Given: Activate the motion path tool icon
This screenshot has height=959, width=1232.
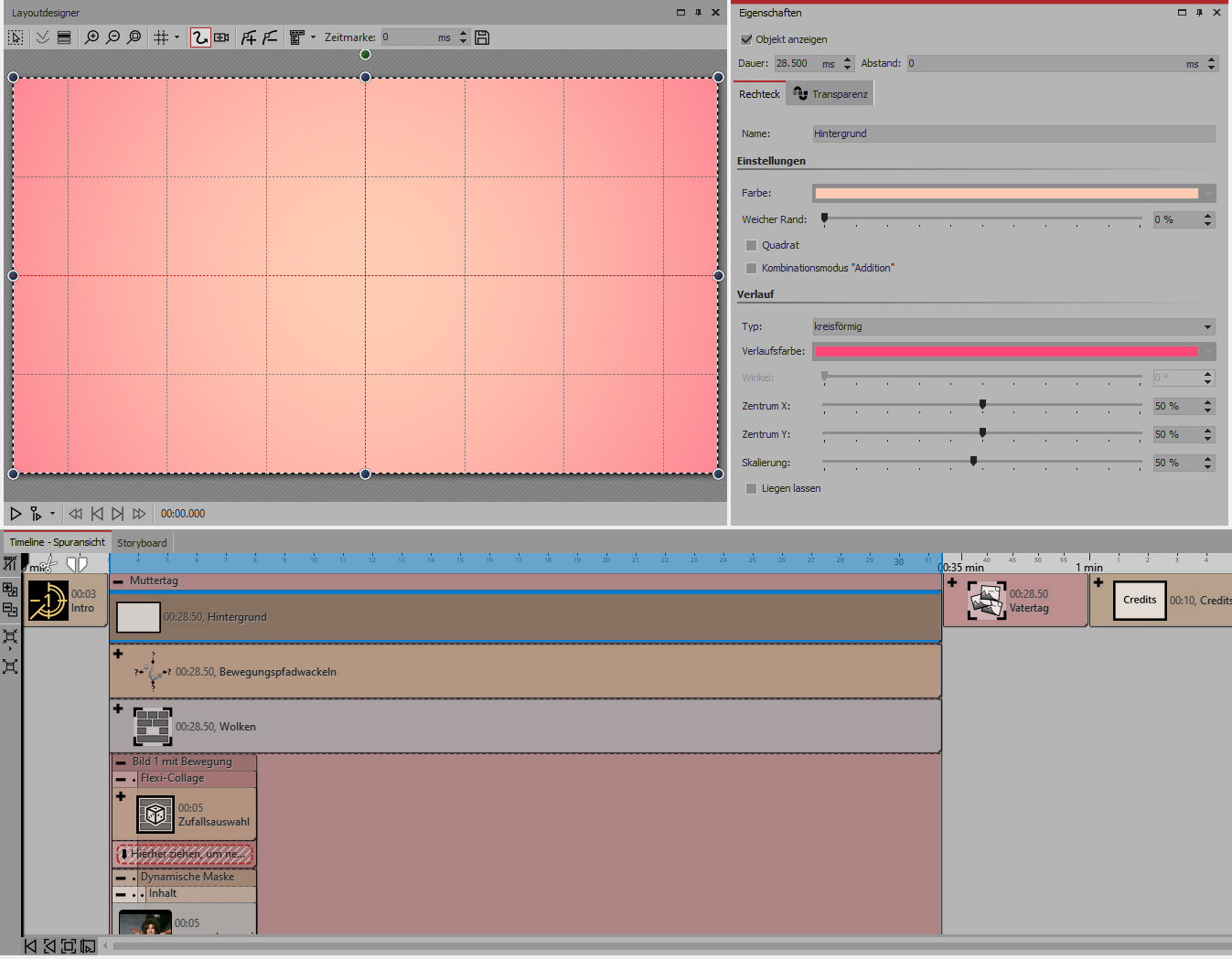Looking at the screenshot, I should (199, 37).
